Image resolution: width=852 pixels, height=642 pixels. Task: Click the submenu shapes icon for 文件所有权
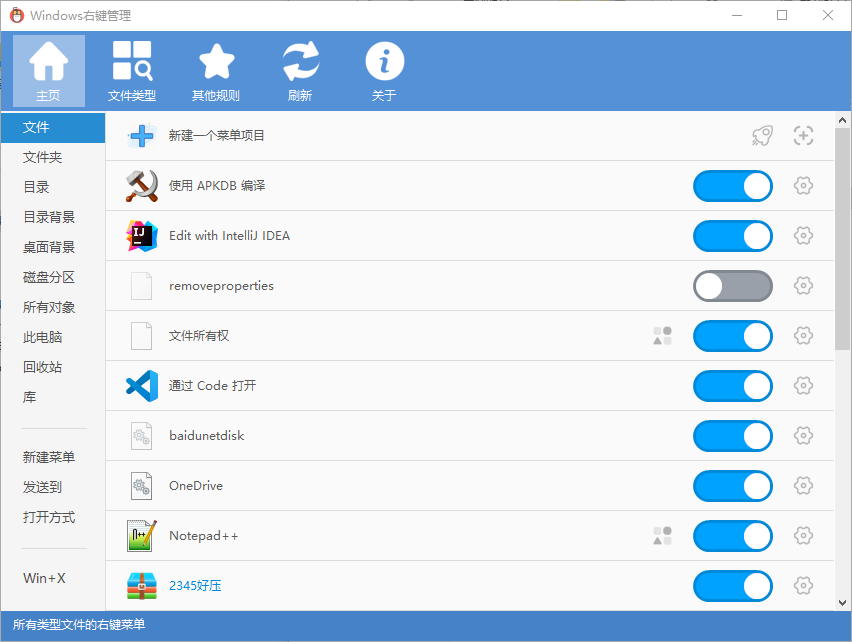click(x=662, y=336)
